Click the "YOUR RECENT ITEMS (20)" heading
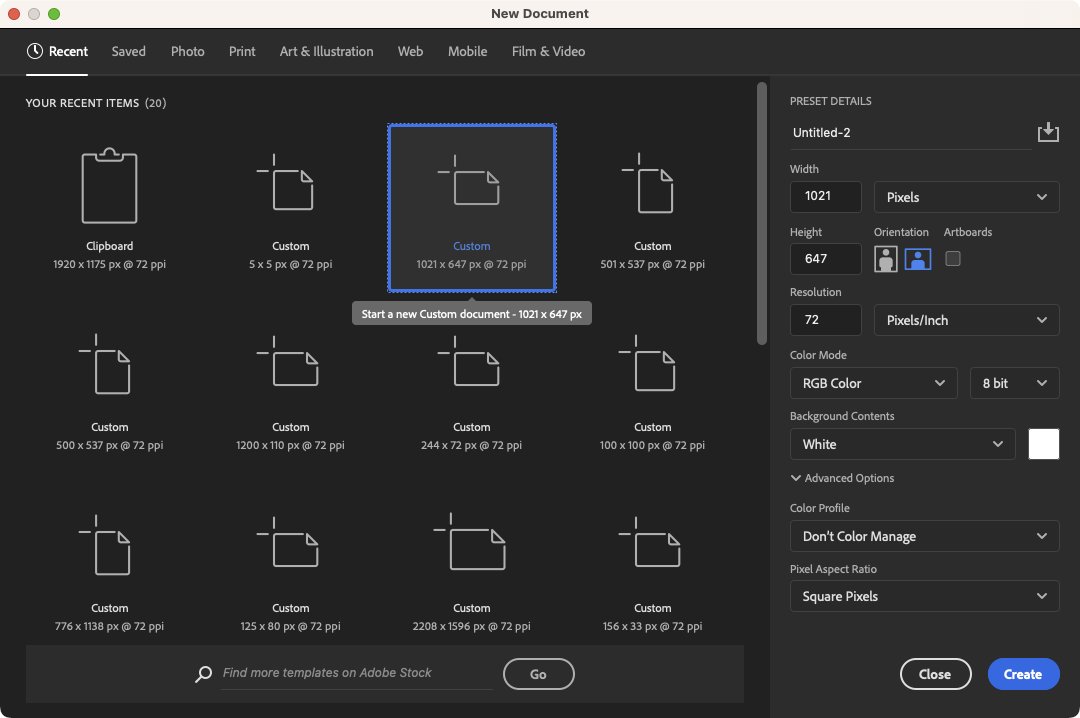This screenshot has height=718, width=1080. pos(96,103)
